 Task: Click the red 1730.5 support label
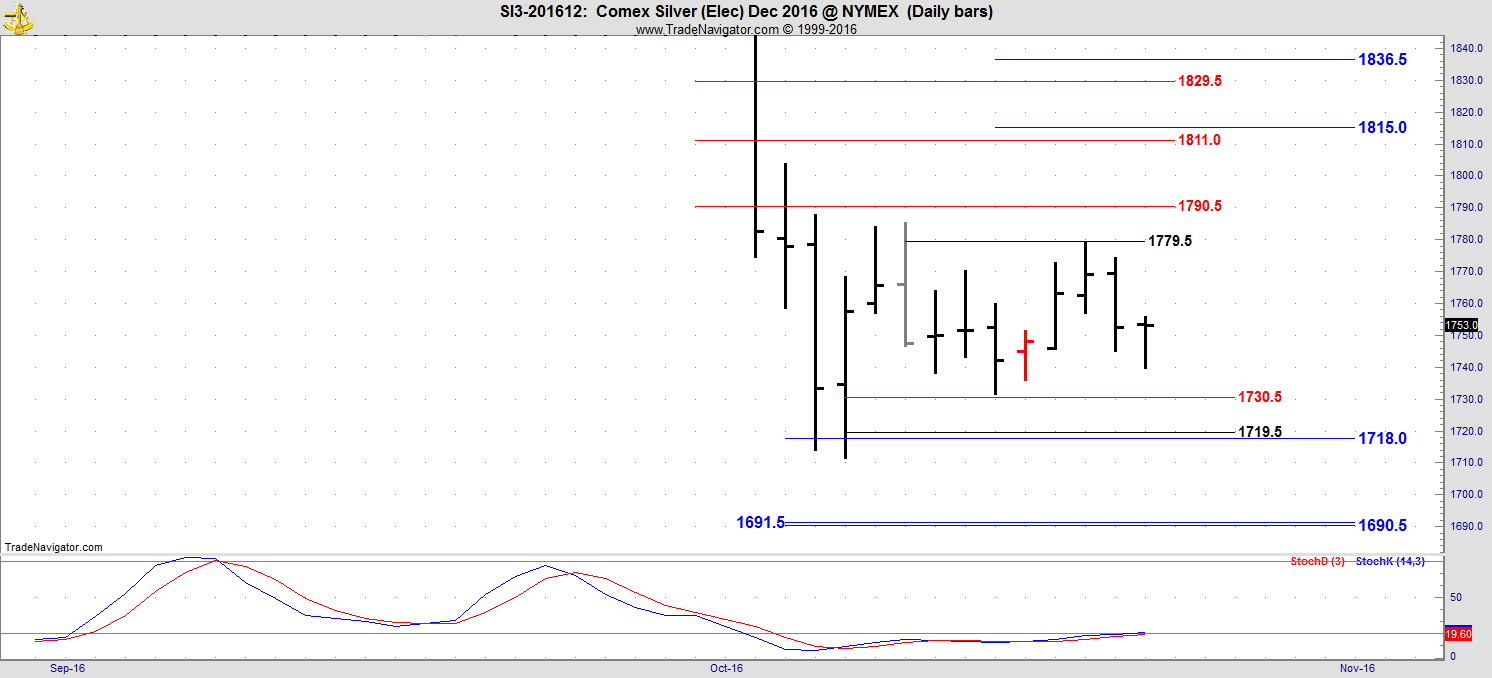tap(1259, 397)
